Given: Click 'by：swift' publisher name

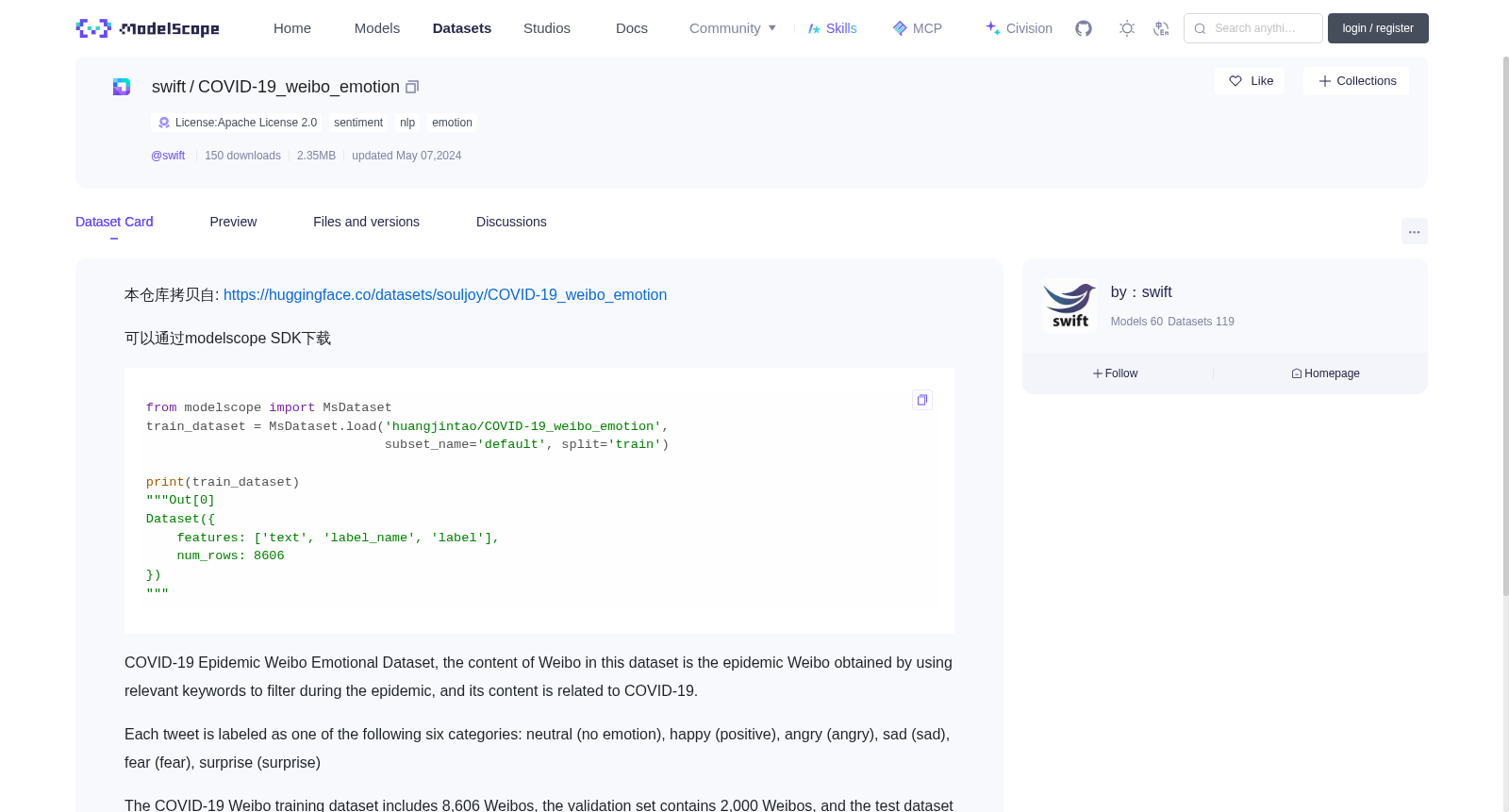Looking at the screenshot, I should 1141,292.
